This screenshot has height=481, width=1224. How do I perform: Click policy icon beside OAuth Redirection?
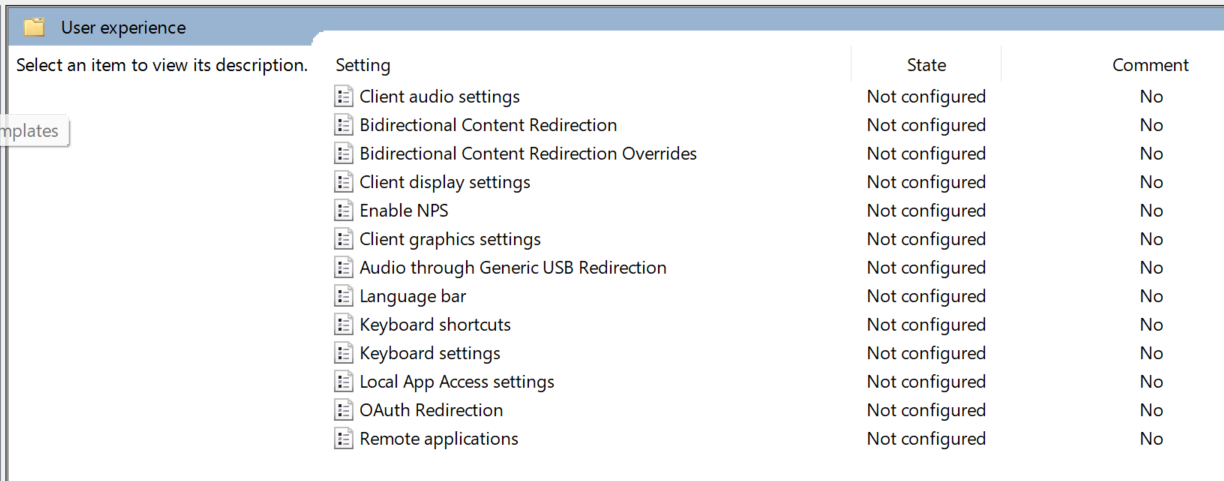[344, 410]
